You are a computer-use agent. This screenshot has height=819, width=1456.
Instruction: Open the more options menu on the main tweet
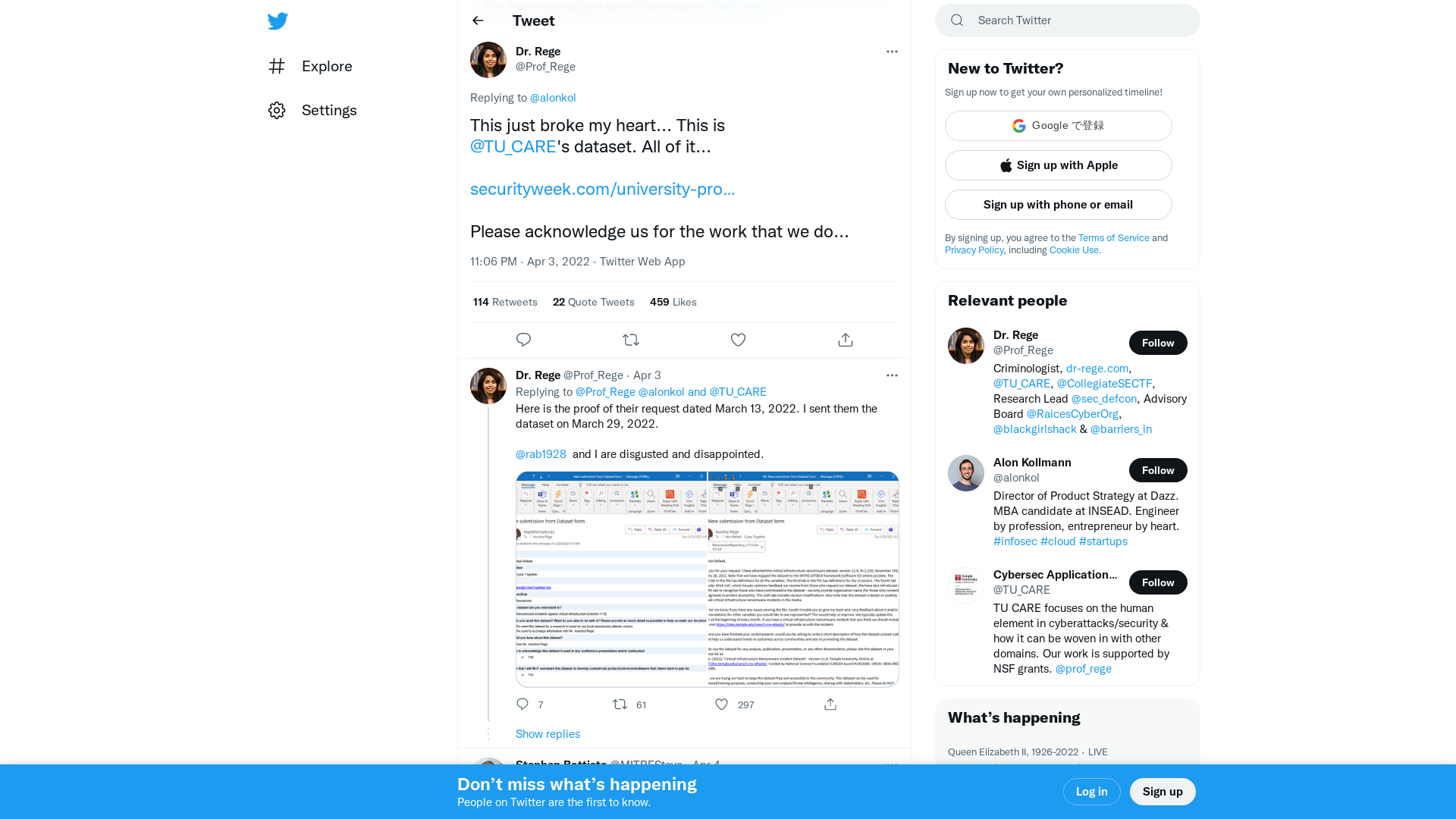[892, 52]
